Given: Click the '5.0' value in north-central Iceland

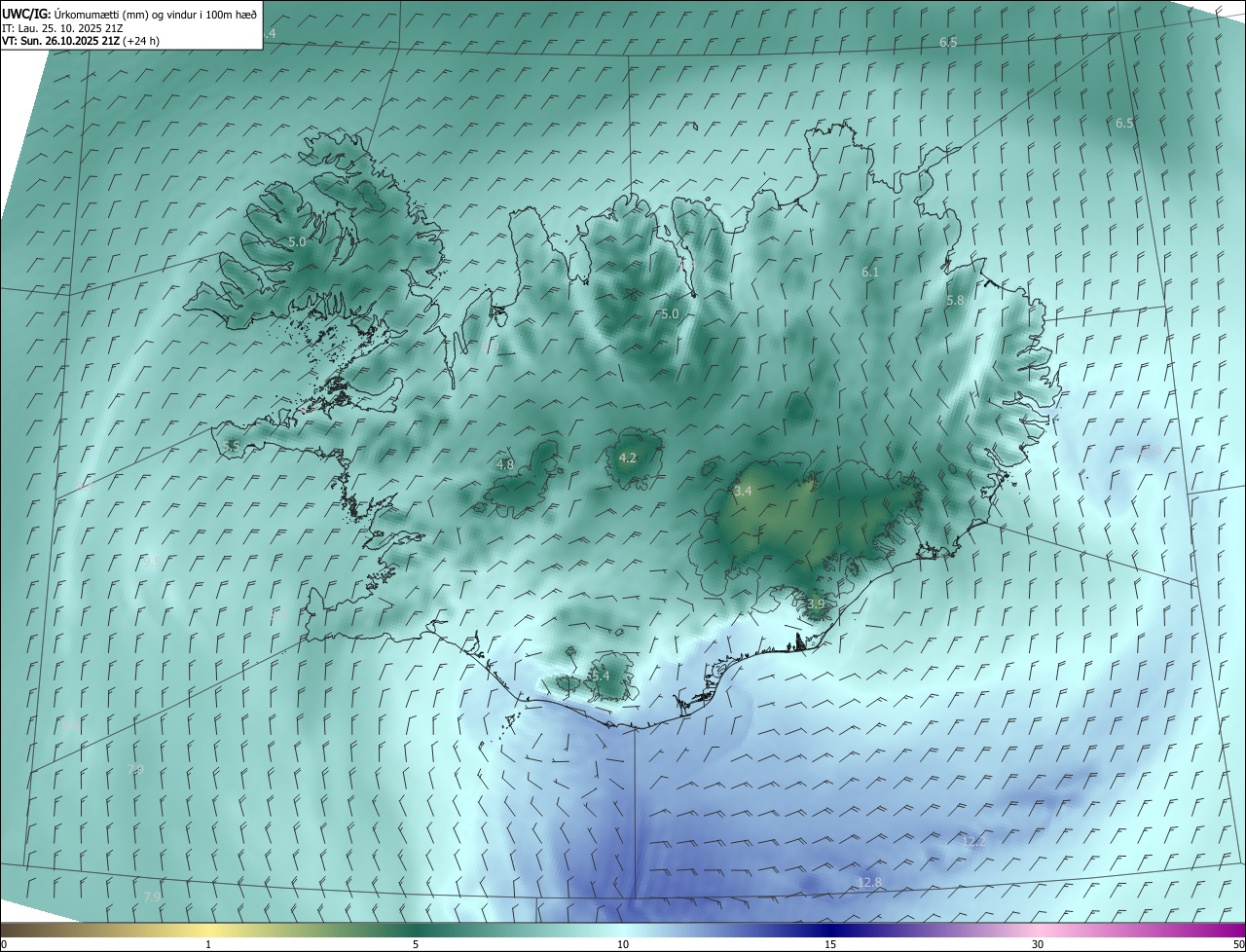Looking at the screenshot, I should click(x=670, y=314).
